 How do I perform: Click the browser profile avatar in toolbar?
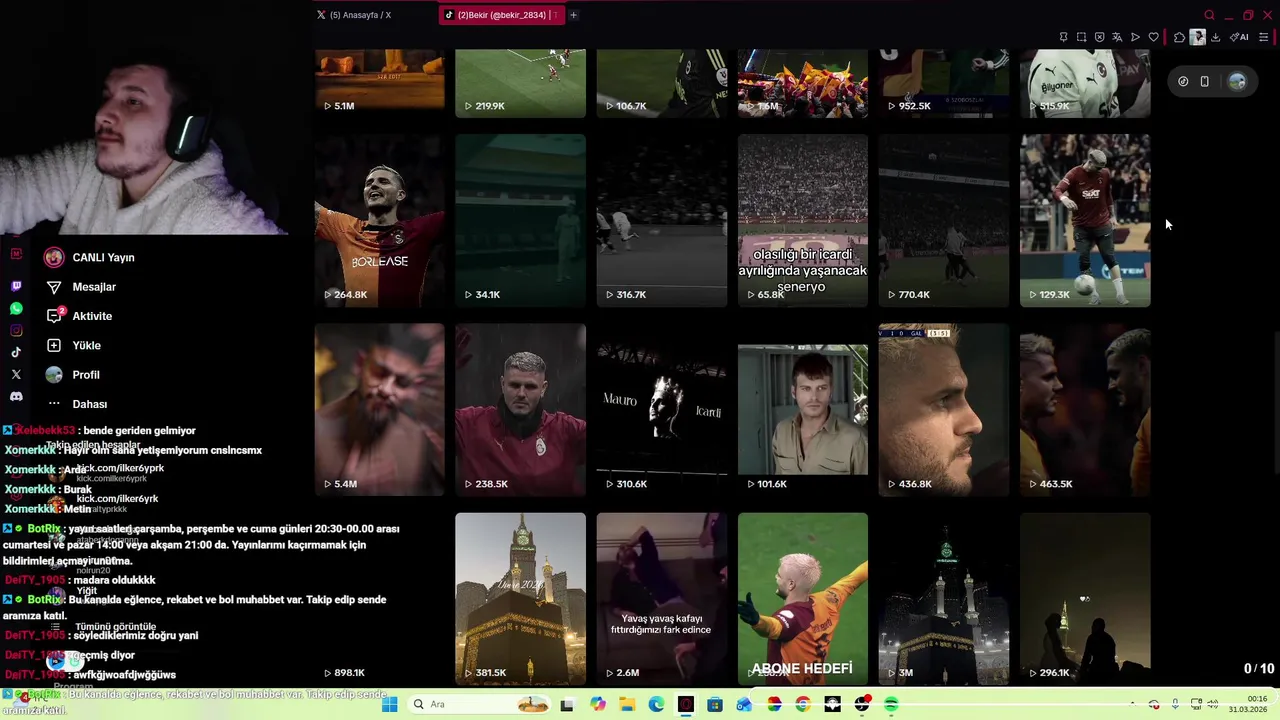pos(1197,37)
